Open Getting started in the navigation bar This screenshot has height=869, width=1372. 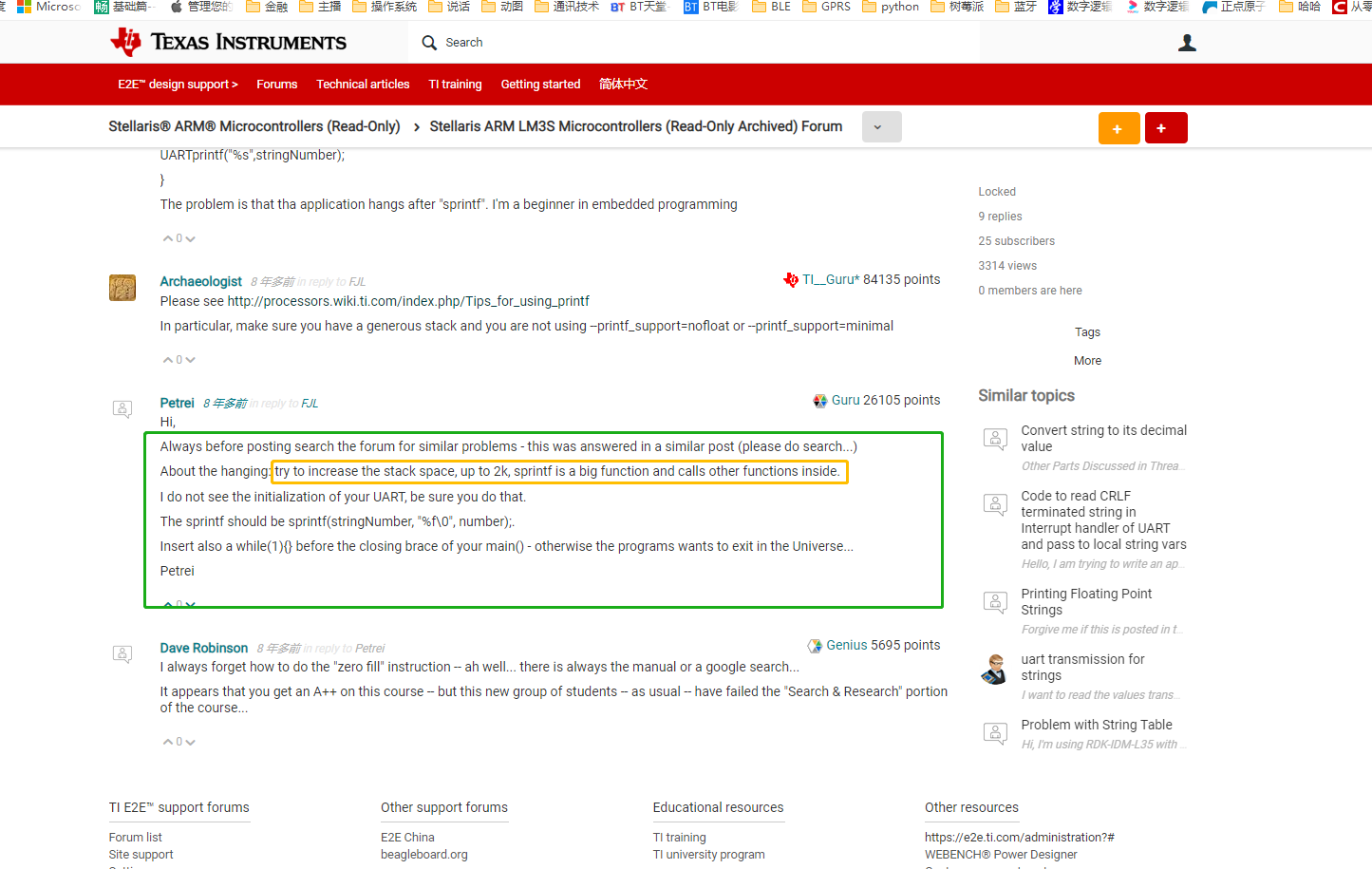pyautogui.click(x=540, y=85)
